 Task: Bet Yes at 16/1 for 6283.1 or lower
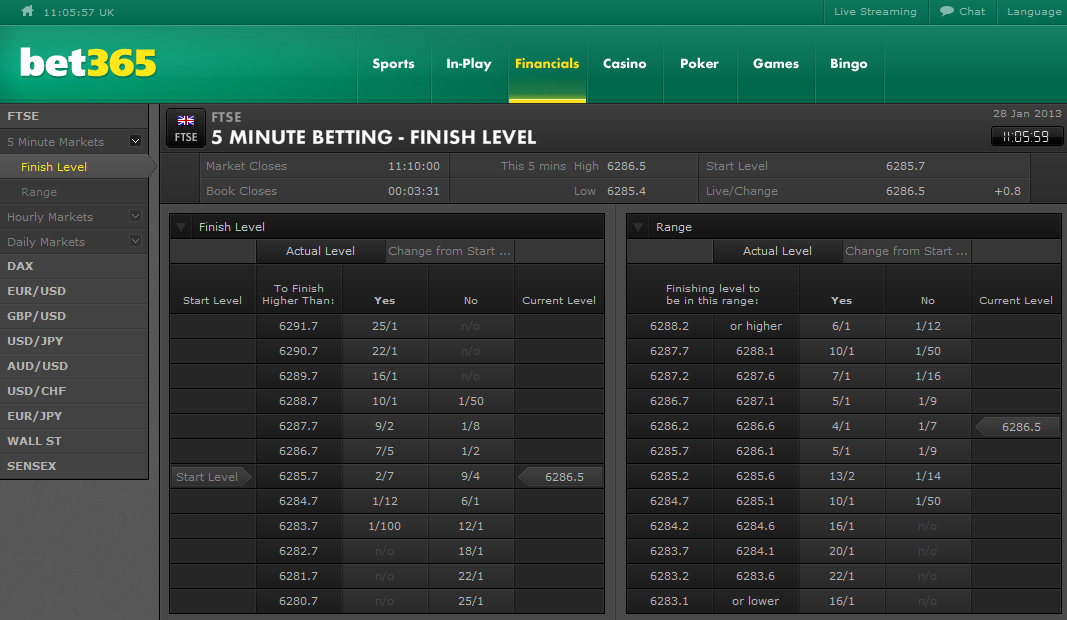click(842, 601)
